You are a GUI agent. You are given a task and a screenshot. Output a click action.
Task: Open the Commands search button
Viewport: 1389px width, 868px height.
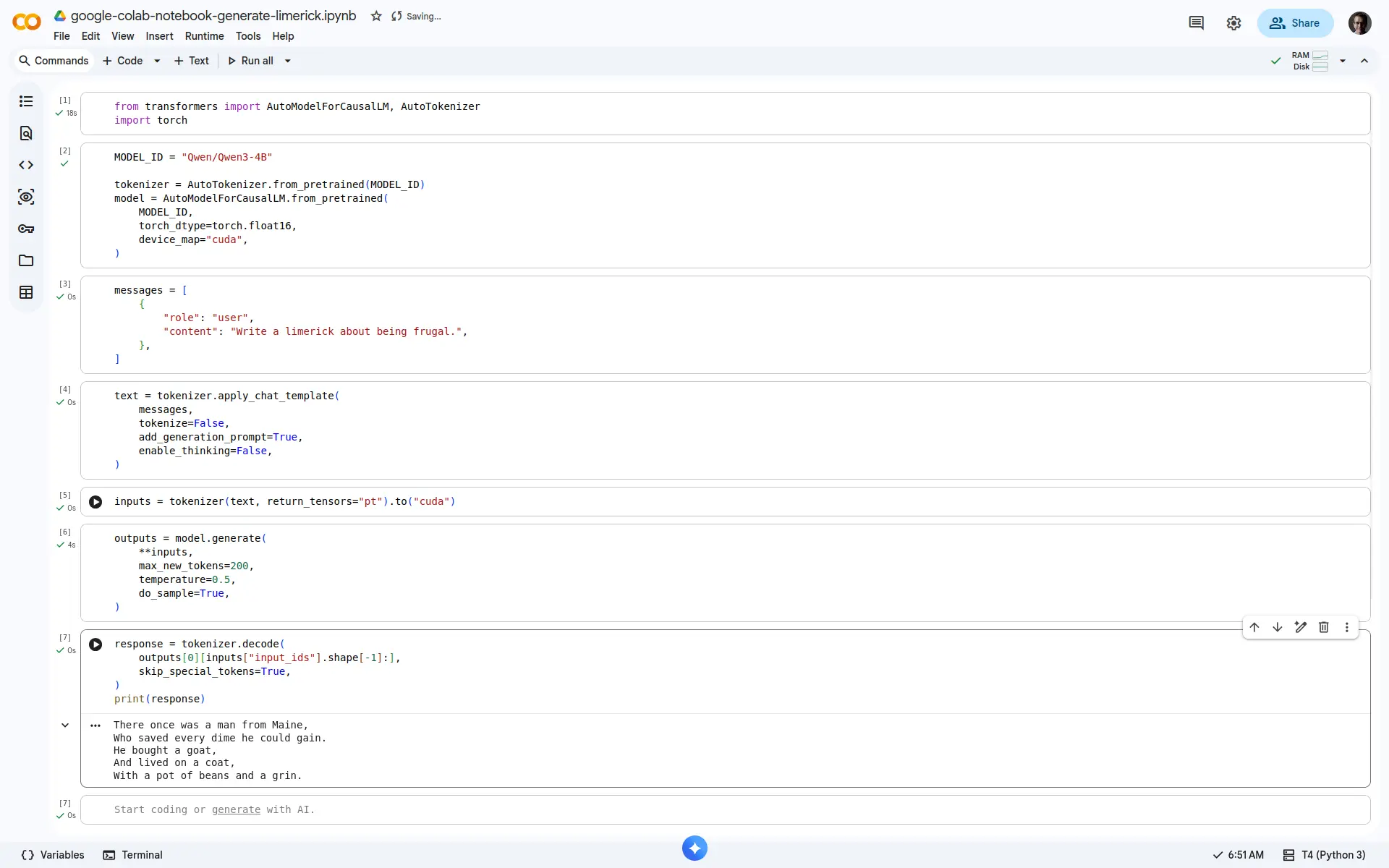54,61
